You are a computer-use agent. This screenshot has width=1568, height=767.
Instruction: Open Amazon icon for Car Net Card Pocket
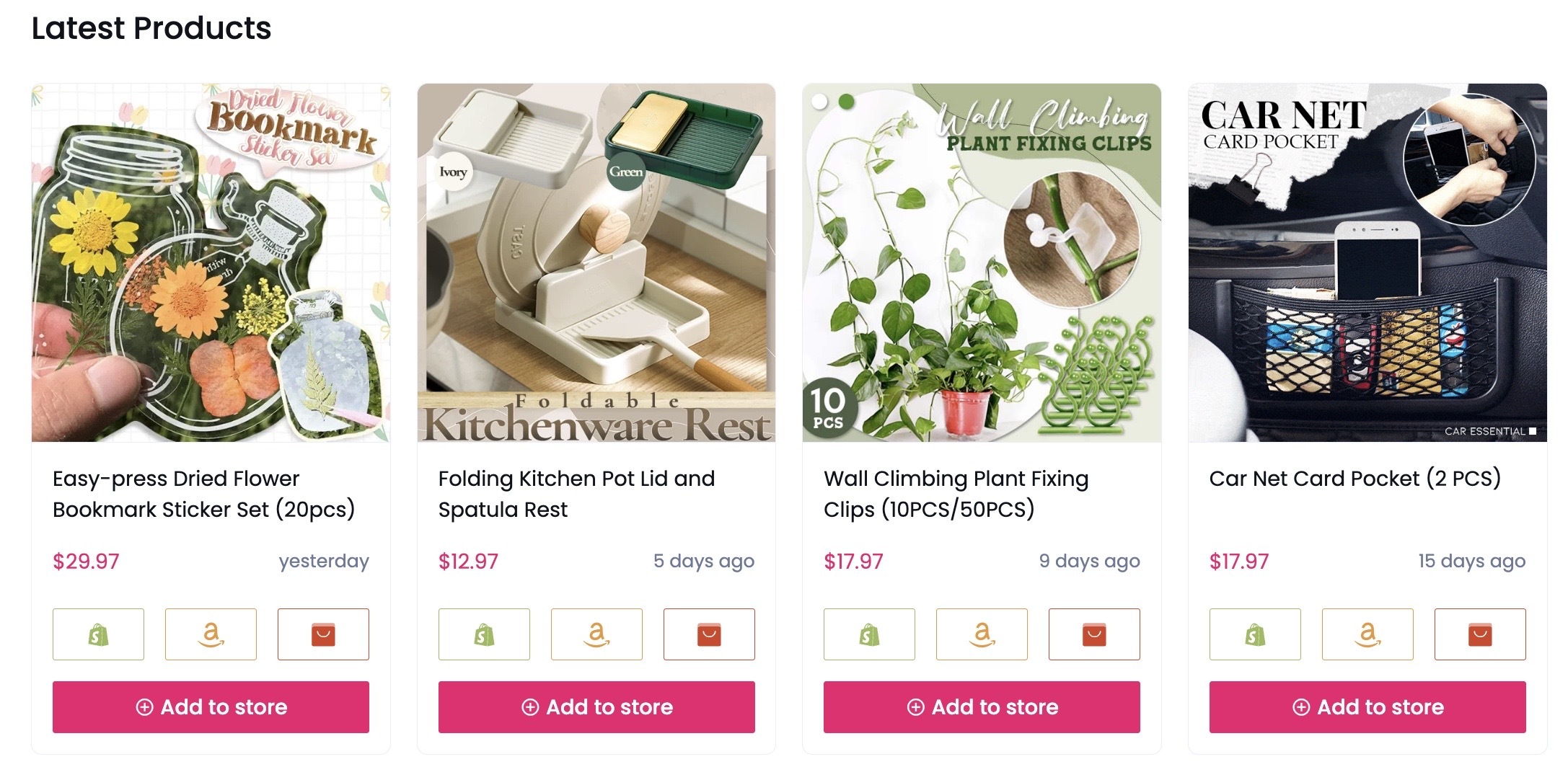1367,634
